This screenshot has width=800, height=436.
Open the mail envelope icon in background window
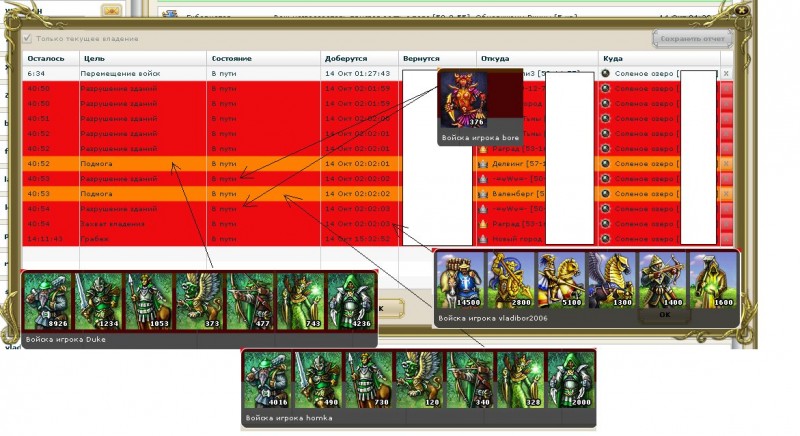(x=111, y=11)
